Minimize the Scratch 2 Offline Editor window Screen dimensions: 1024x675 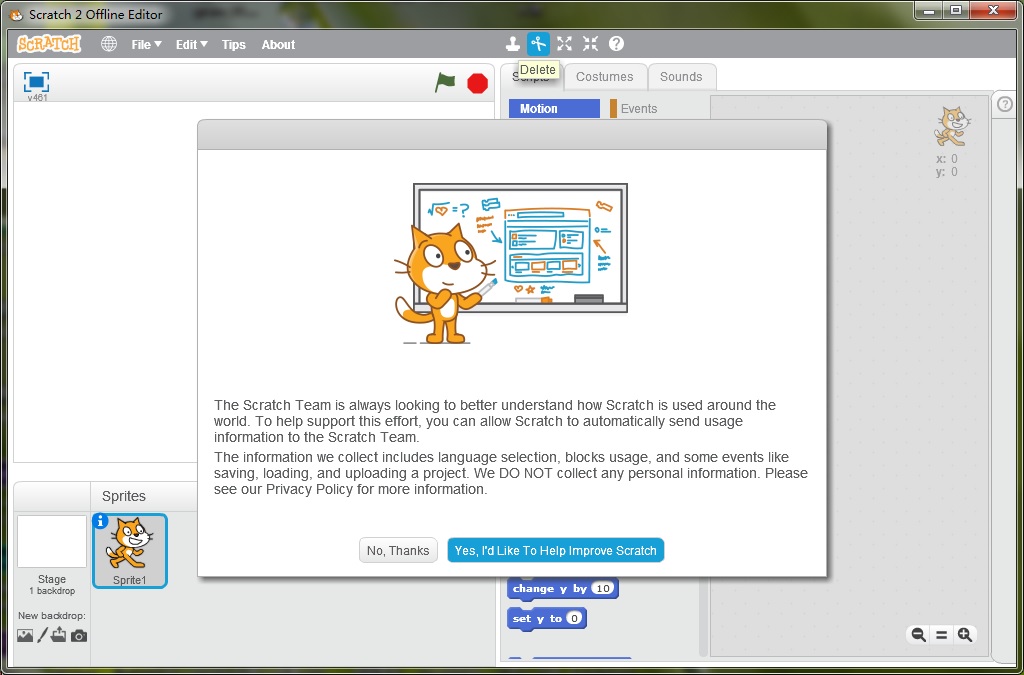pyautogui.click(x=928, y=10)
